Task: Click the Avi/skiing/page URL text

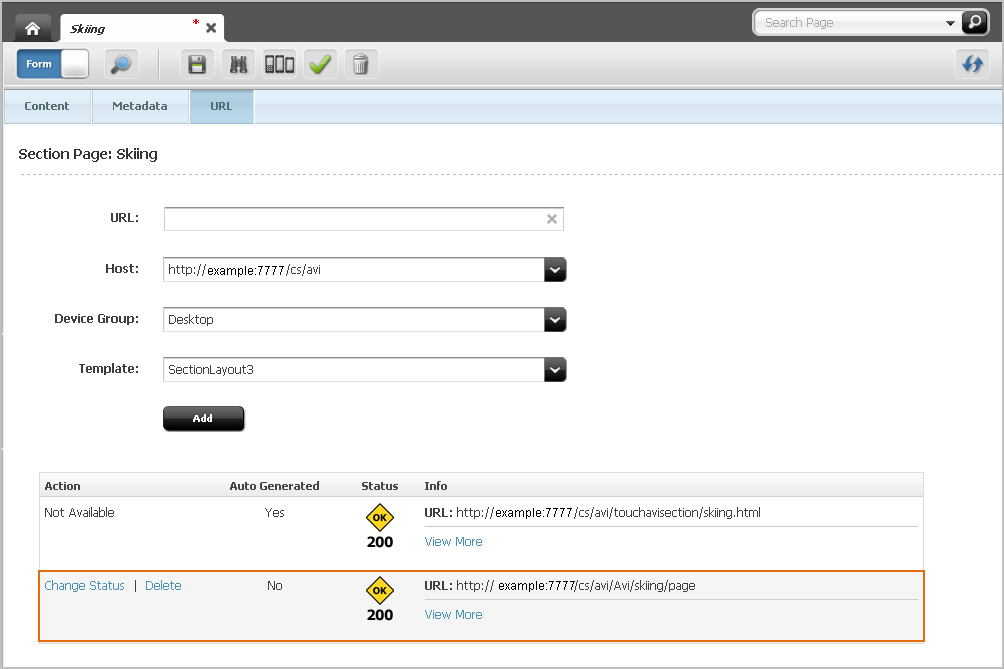Action: [x=576, y=586]
